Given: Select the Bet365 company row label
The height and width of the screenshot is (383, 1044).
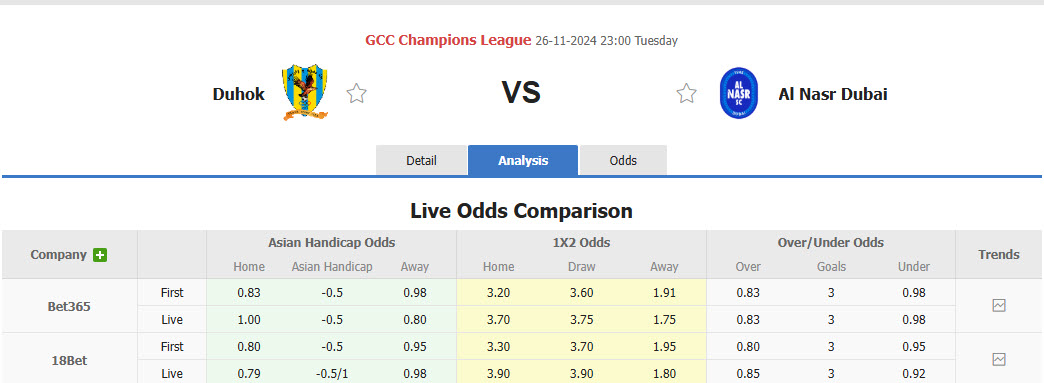Looking at the screenshot, I should click(x=69, y=306).
